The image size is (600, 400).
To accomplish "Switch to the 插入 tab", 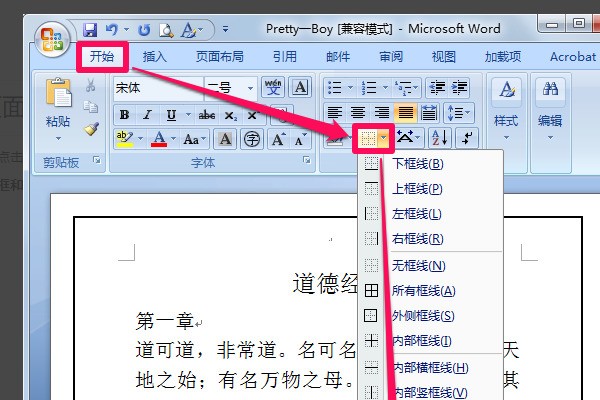I will pyautogui.click(x=155, y=57).
